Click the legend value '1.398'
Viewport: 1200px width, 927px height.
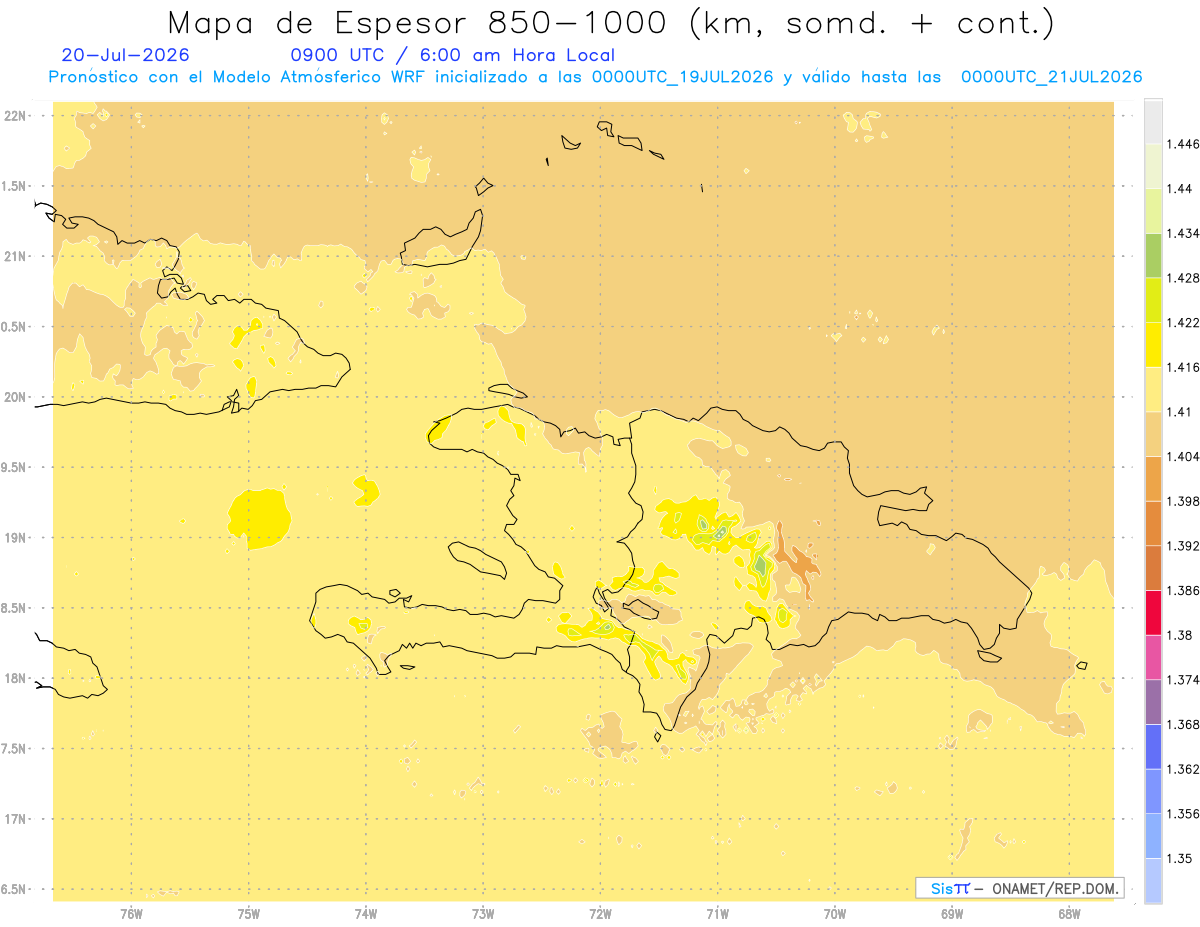(1185, 501)
